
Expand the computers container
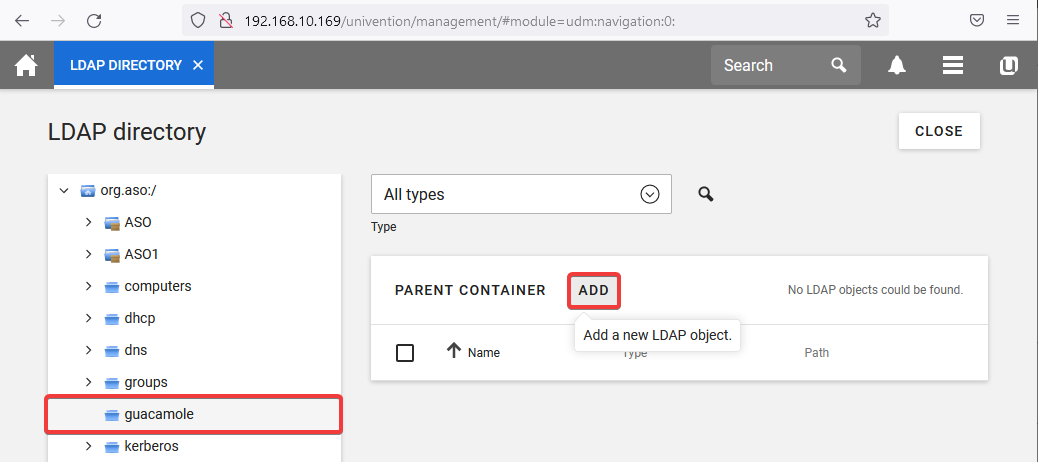89,286
